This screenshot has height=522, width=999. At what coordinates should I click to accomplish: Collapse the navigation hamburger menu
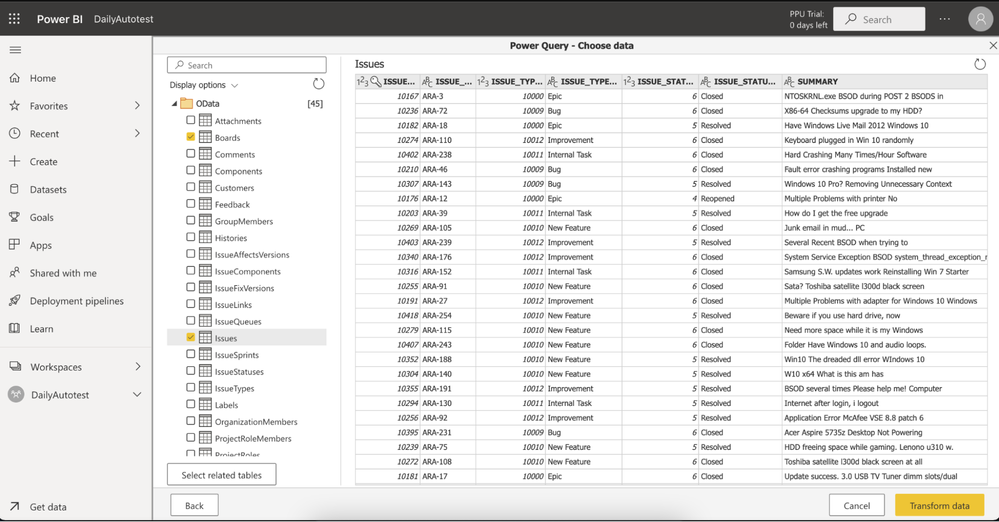pos(15,50)
